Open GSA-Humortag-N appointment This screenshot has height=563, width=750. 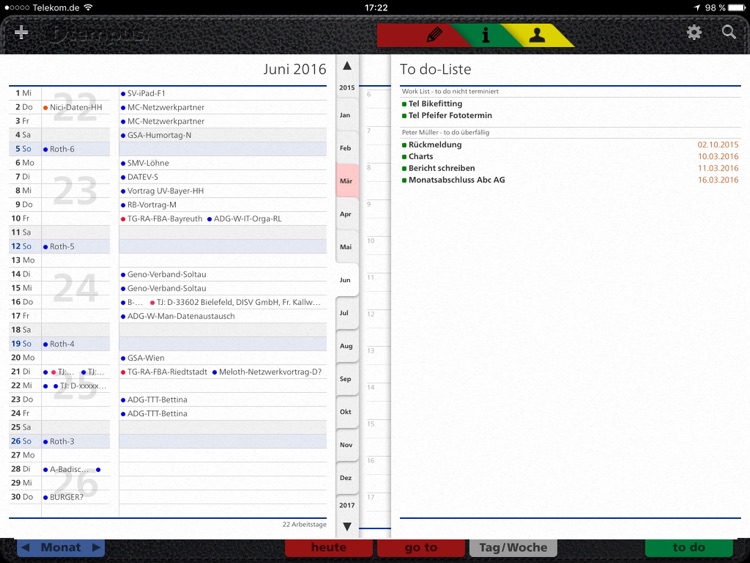(156, 135)
